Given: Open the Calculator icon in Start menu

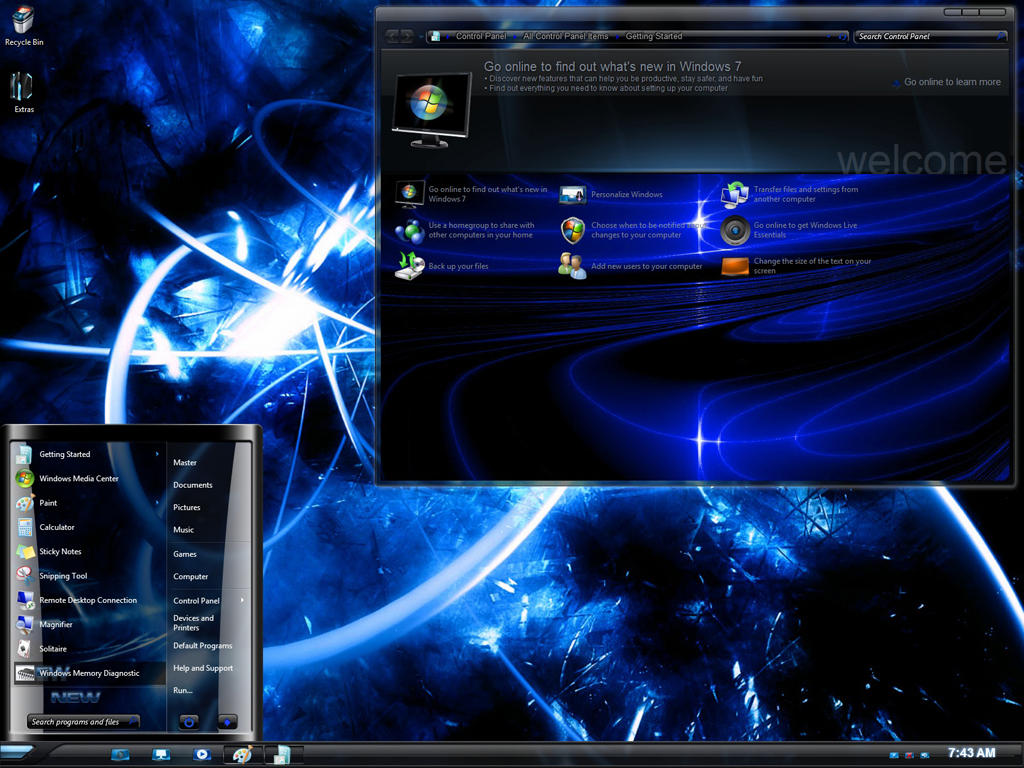Looking at the screenshot, I should click(x=24, y=527).
